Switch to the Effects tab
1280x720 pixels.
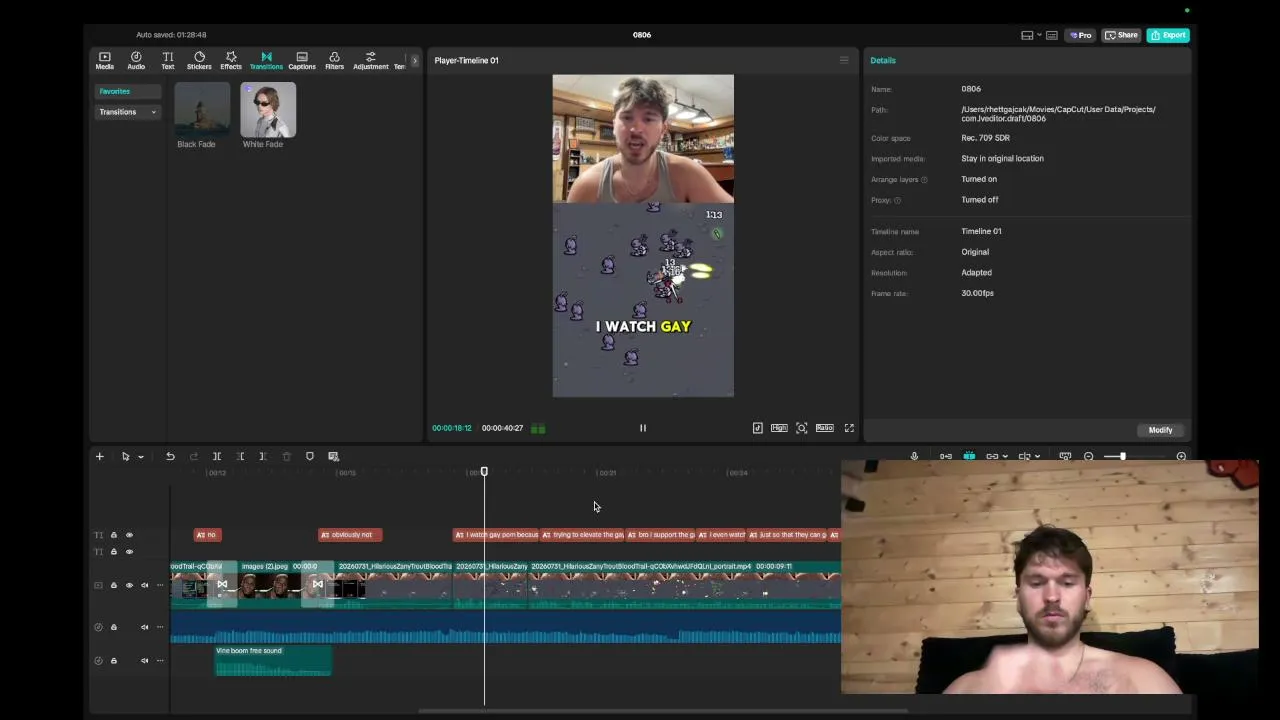point(231,61)
